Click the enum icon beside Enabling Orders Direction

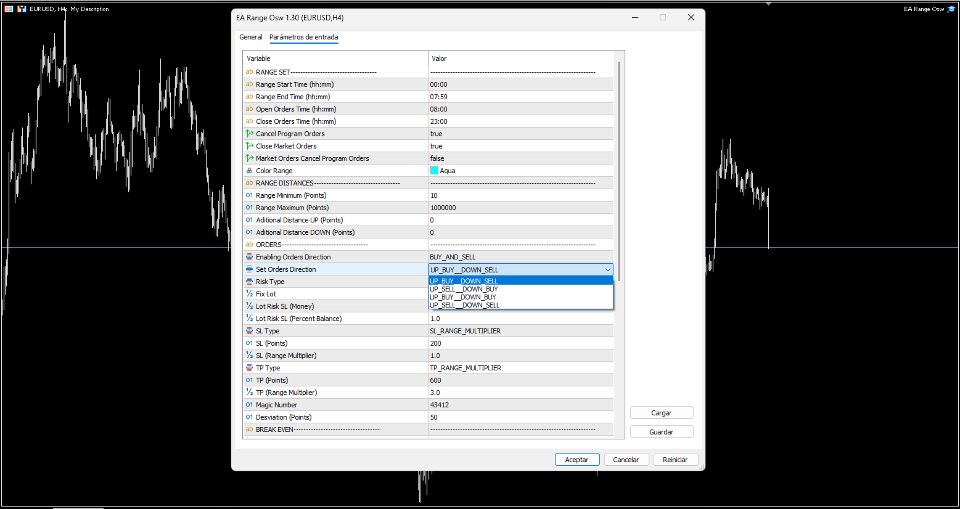249,257
